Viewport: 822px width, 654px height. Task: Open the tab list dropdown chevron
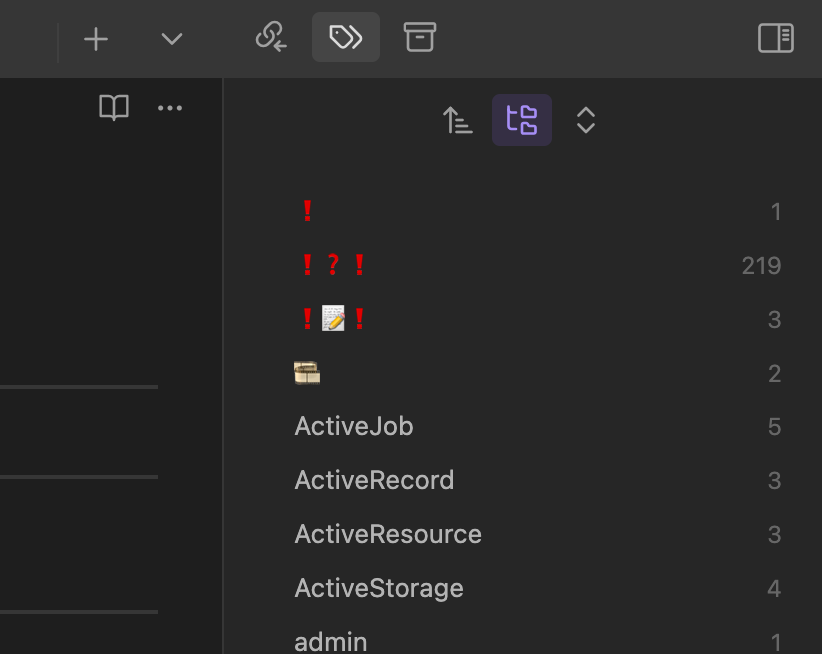pyautogui.click(x=172, y=39)
